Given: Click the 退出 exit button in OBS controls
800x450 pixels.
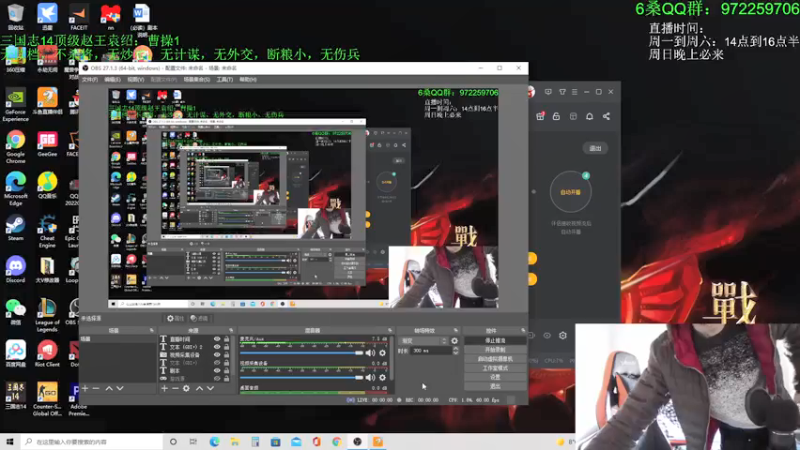Looking at the screenshot, I should (x=495, y=386).
